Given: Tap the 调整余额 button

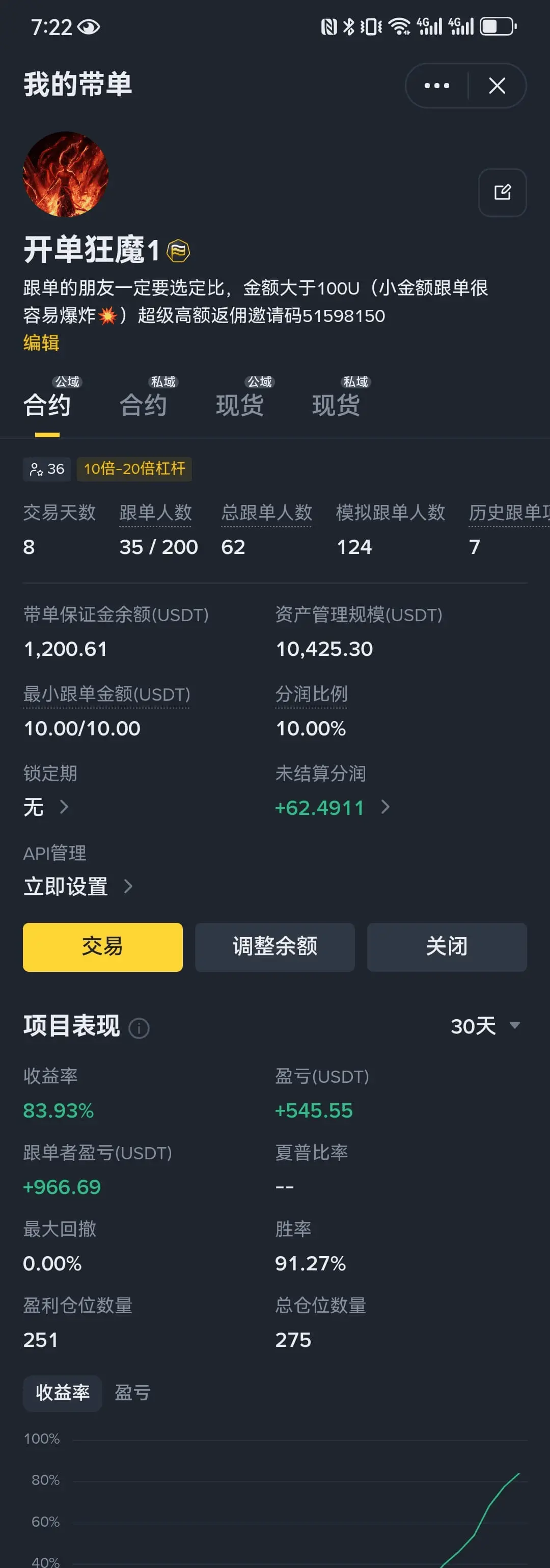Looking at the screenshot, I should (x=275, y=946).
